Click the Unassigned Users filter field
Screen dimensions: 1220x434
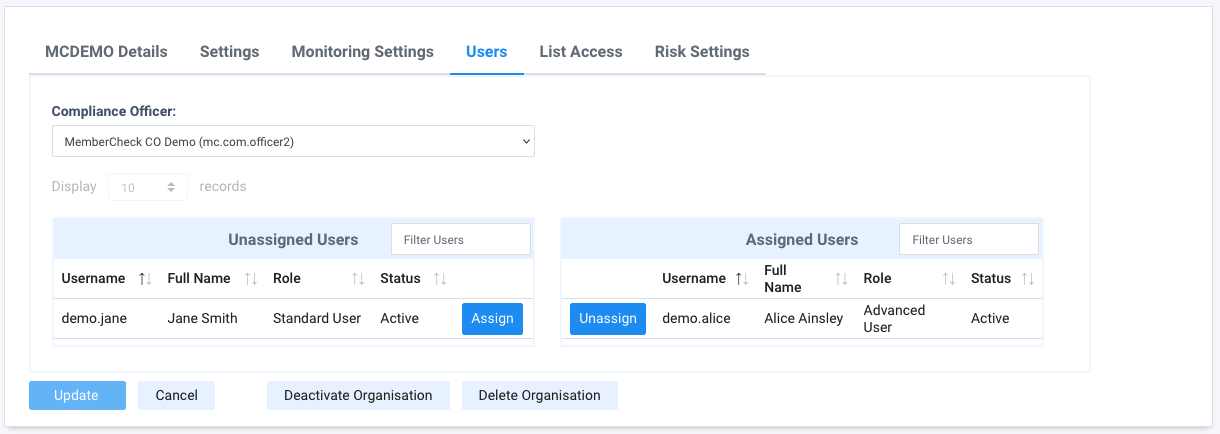pos(460,240)
